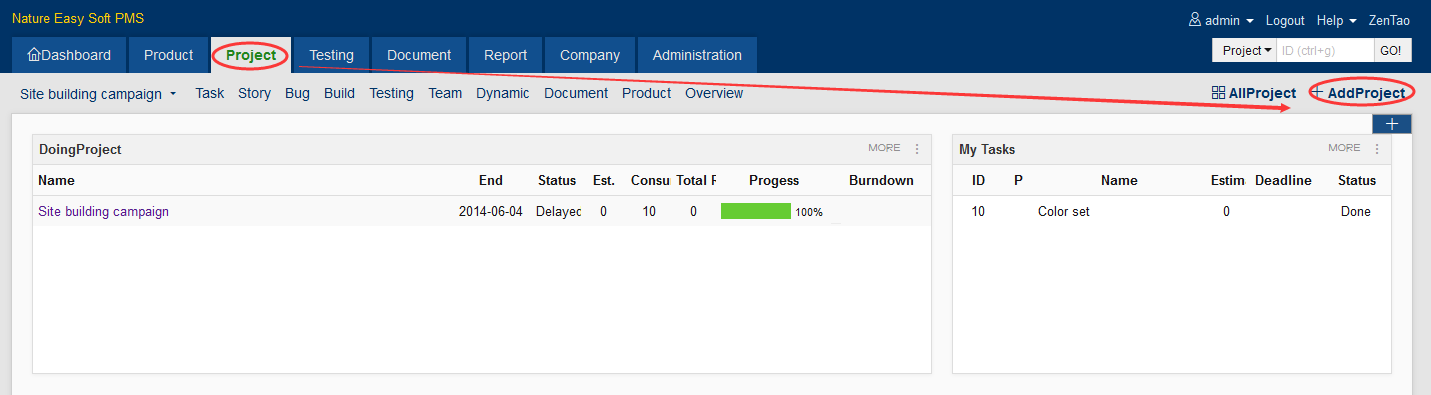Viewport: 1431px width, 395px height.
Task: Open the Site building campaign project link
Action: [103, 211]
